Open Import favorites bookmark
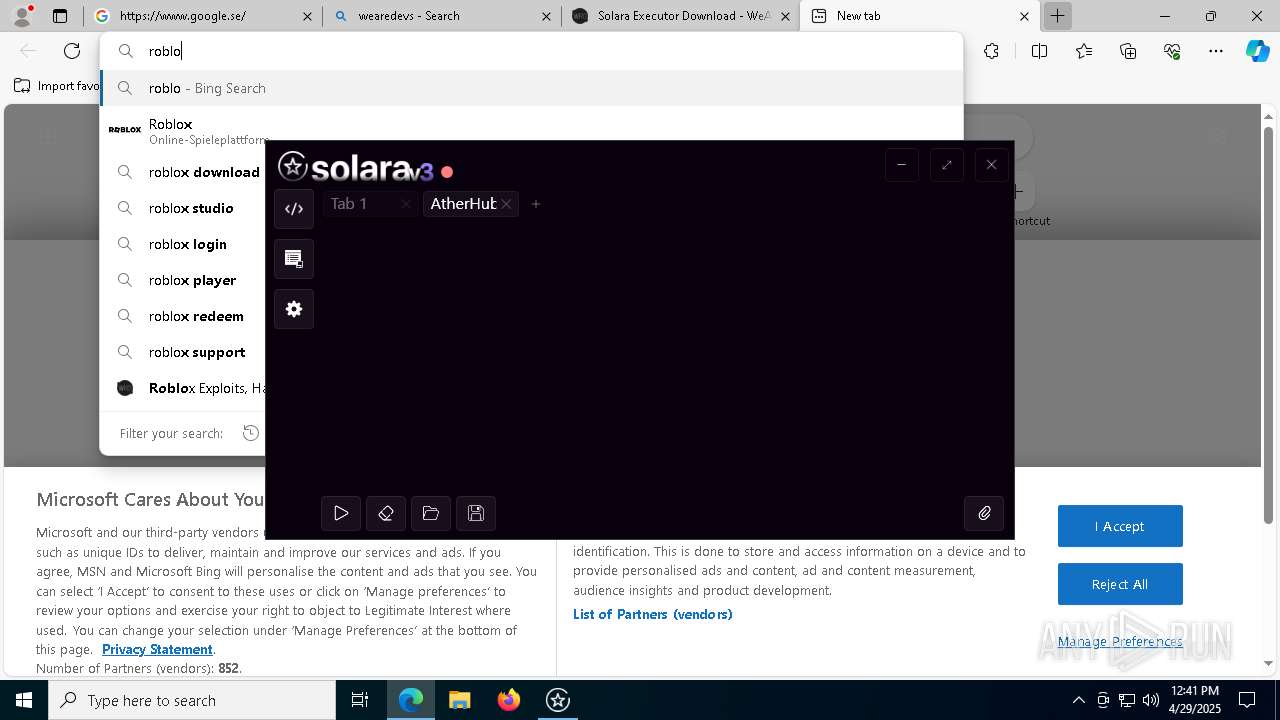1280x720 pixels. tap(57, 86)
